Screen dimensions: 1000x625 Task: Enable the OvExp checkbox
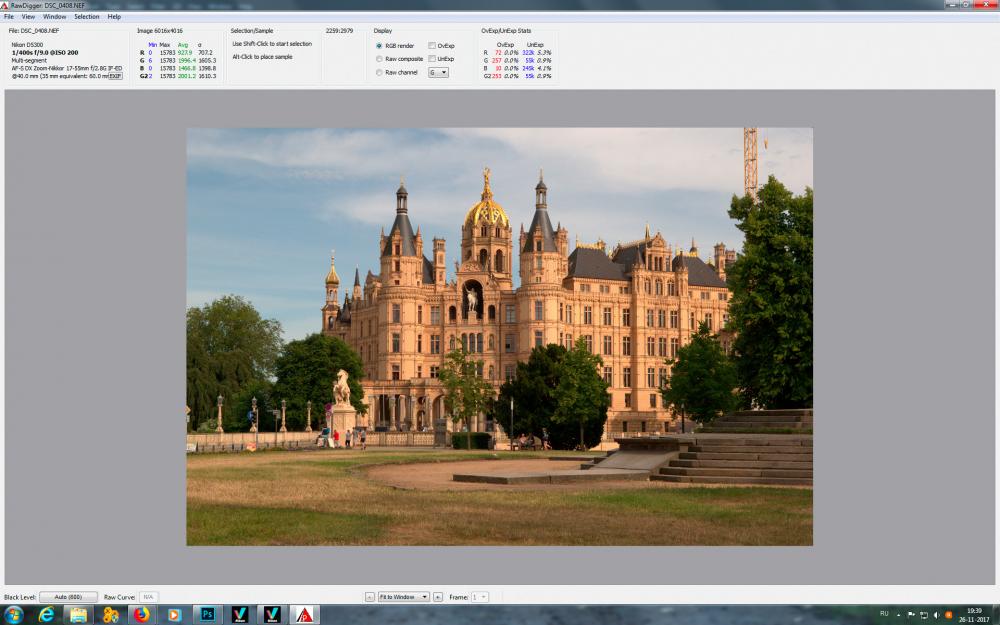(432, 46)
